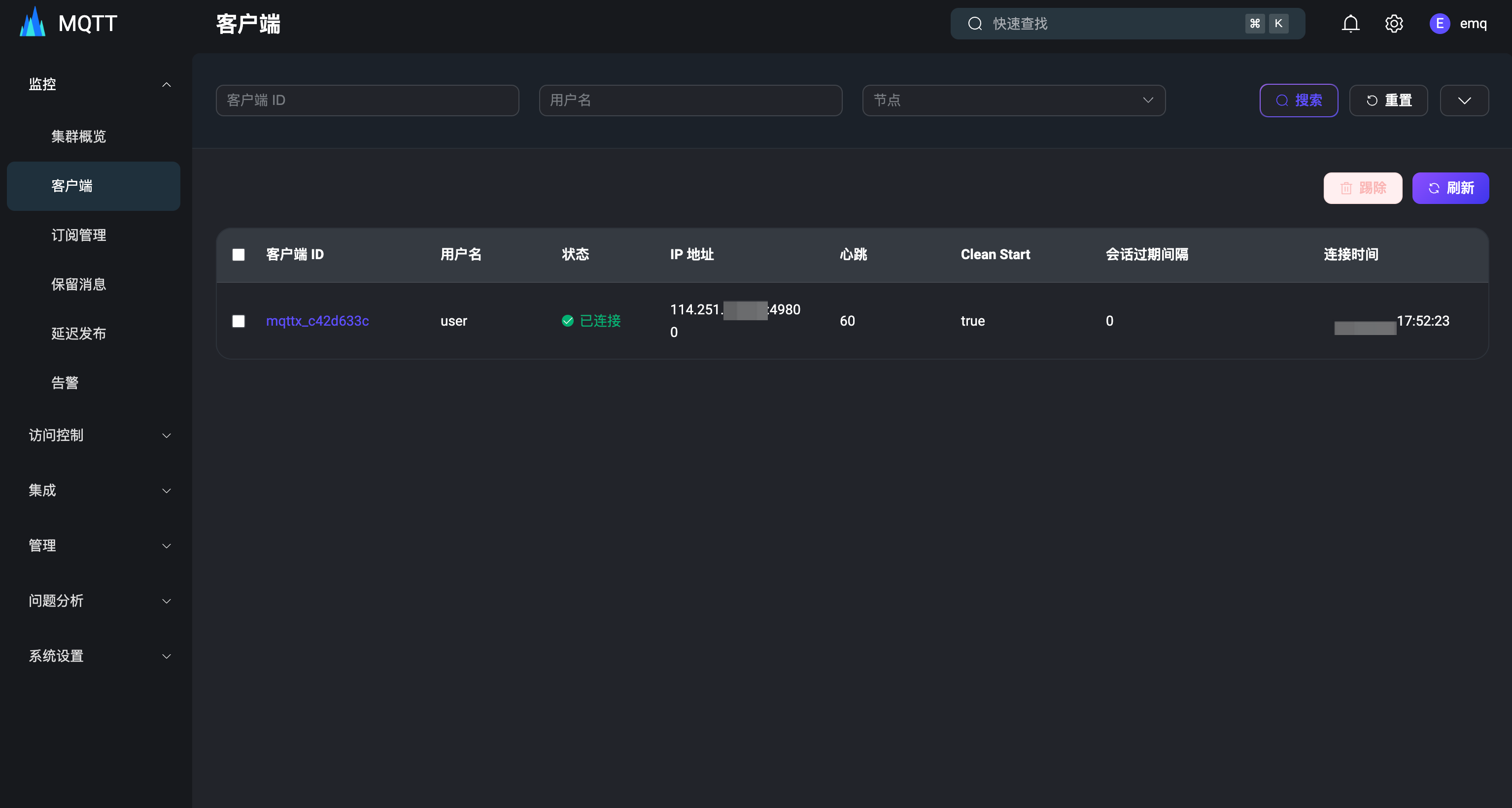Open the settings gear icon

point(1394,24)
